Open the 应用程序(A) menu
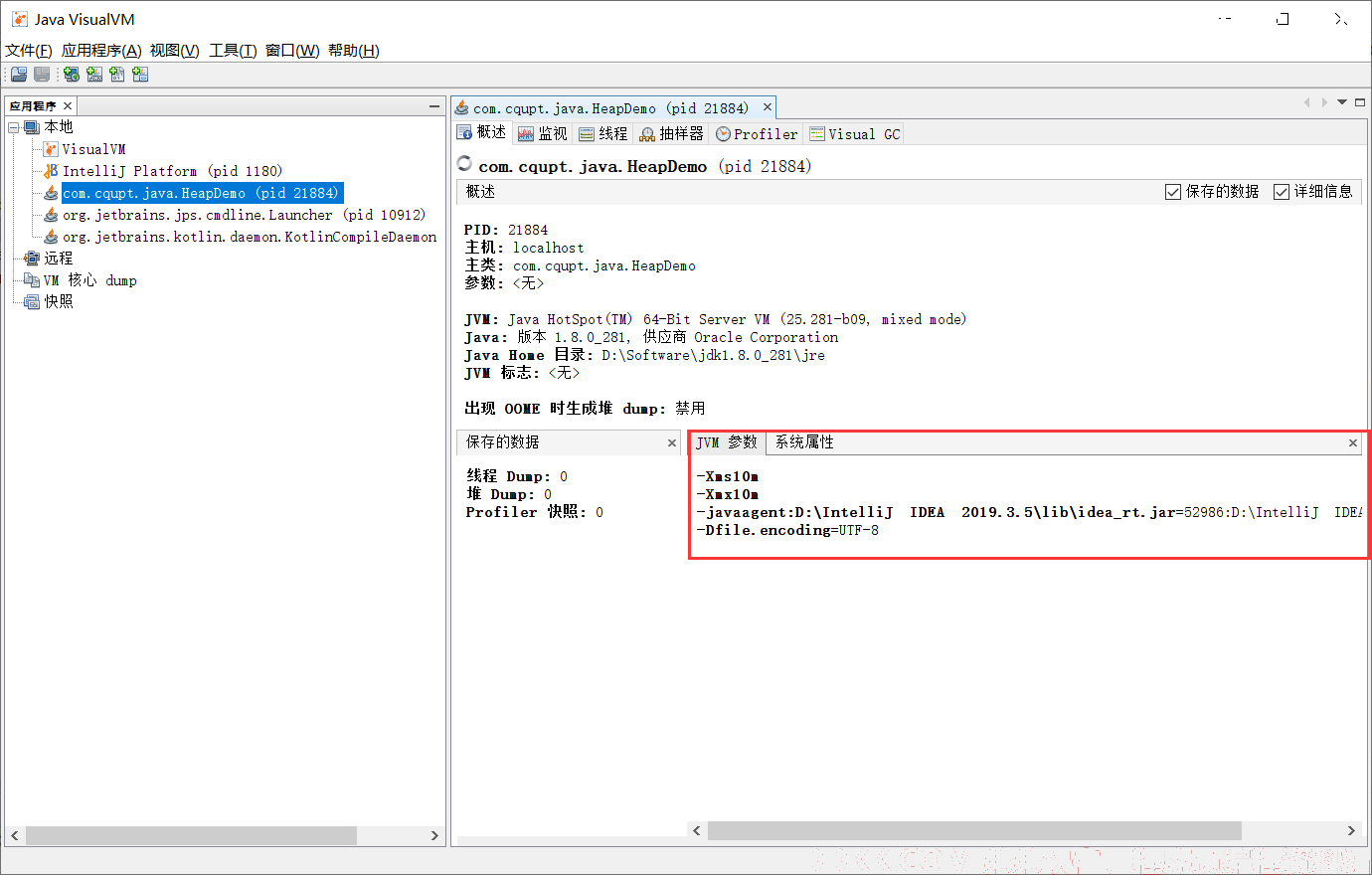The width and height of the screenshot is (1372, 875). [x=101, y=51]
